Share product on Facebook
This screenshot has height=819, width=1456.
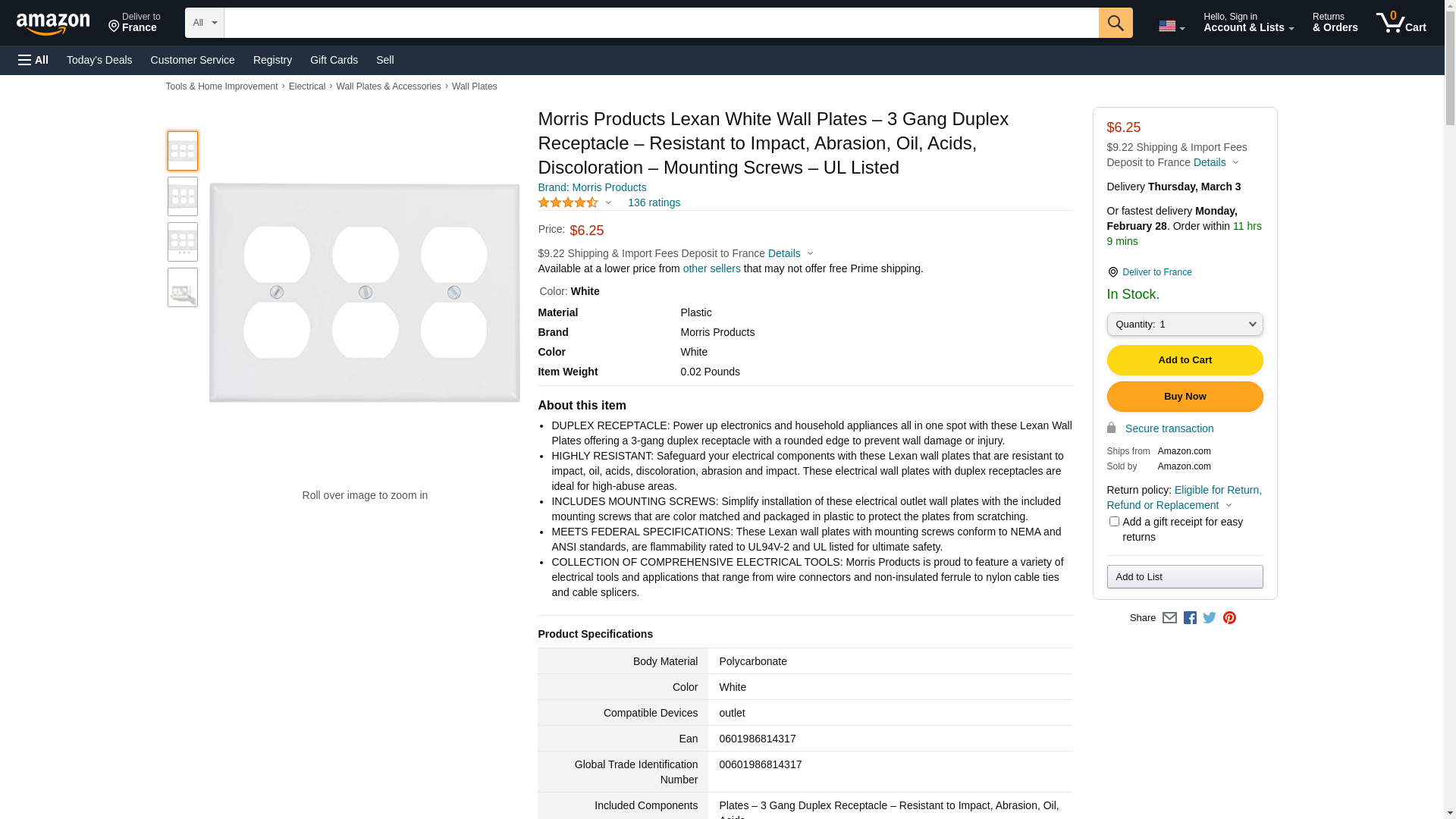pos(1190,618)
